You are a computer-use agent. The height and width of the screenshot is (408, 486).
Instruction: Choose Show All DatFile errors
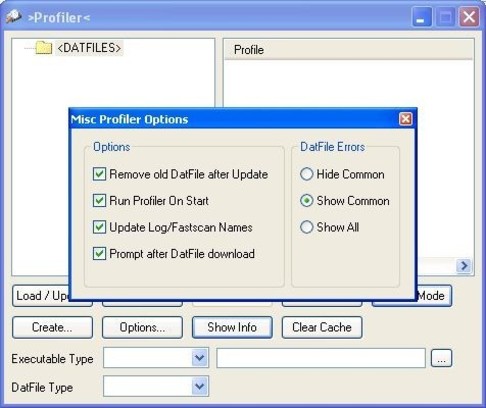[x=306, y=227]
